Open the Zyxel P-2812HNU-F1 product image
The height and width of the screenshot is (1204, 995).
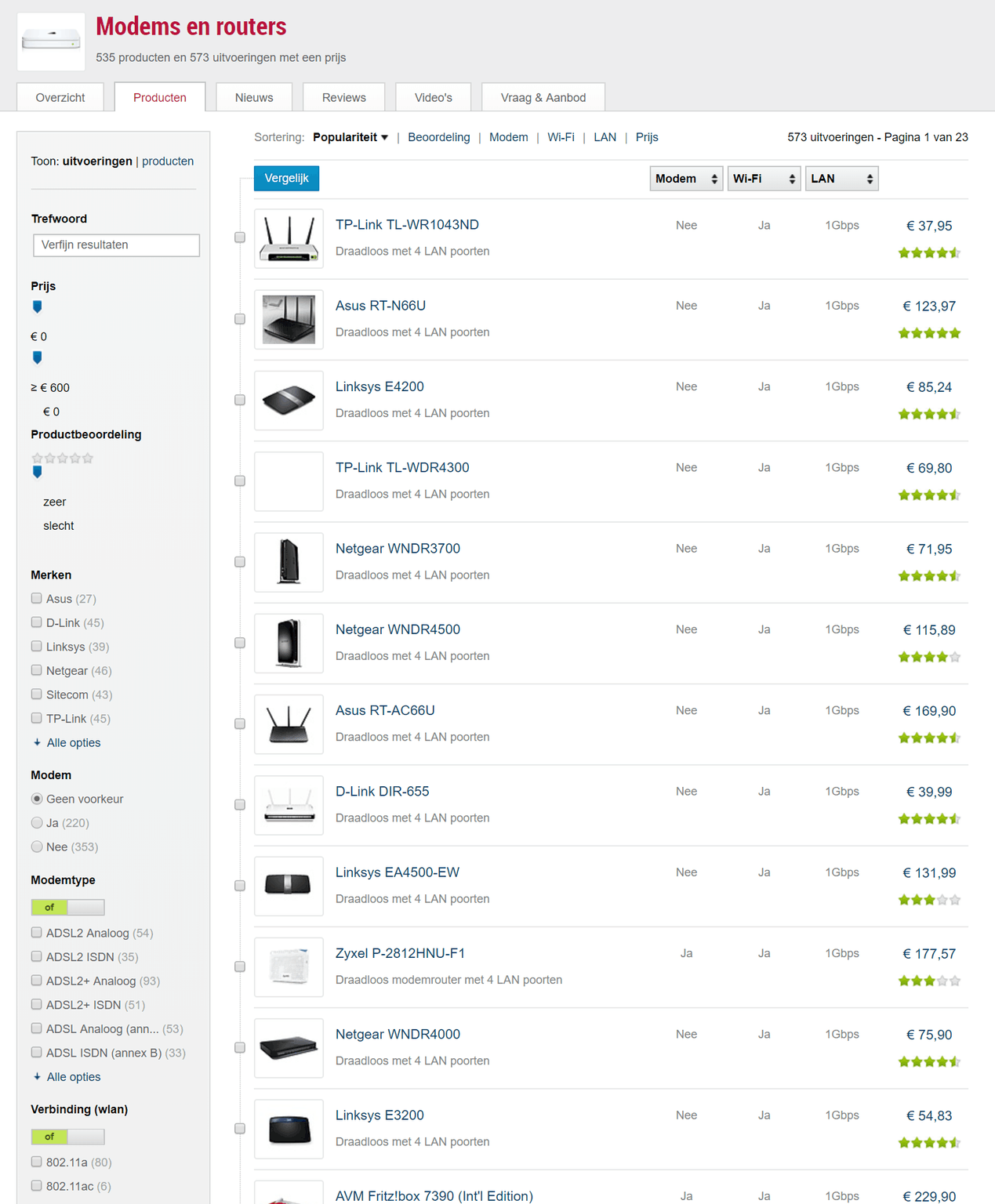pos(289,966)
